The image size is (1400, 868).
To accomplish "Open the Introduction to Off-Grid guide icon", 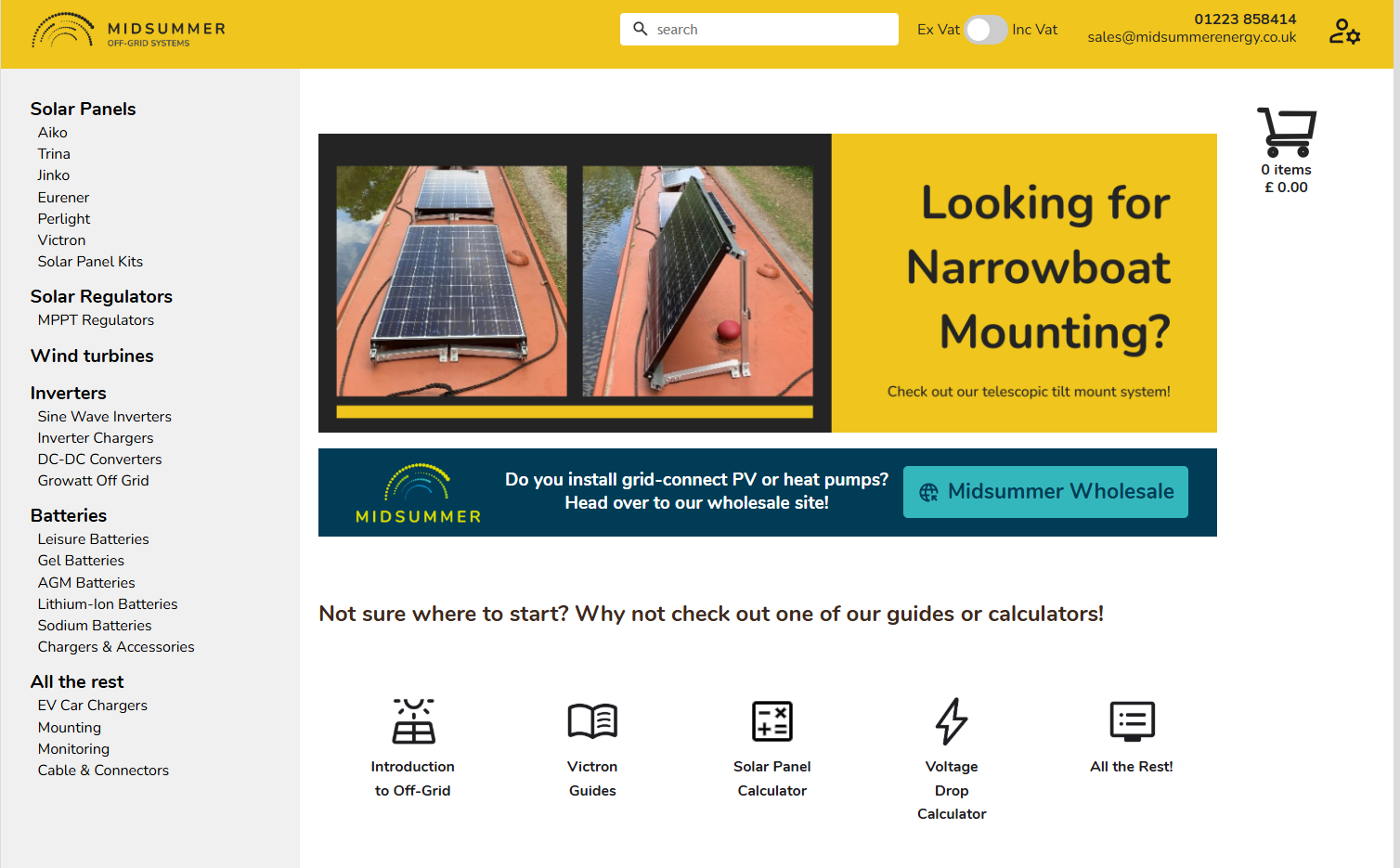I will point(413,721).
